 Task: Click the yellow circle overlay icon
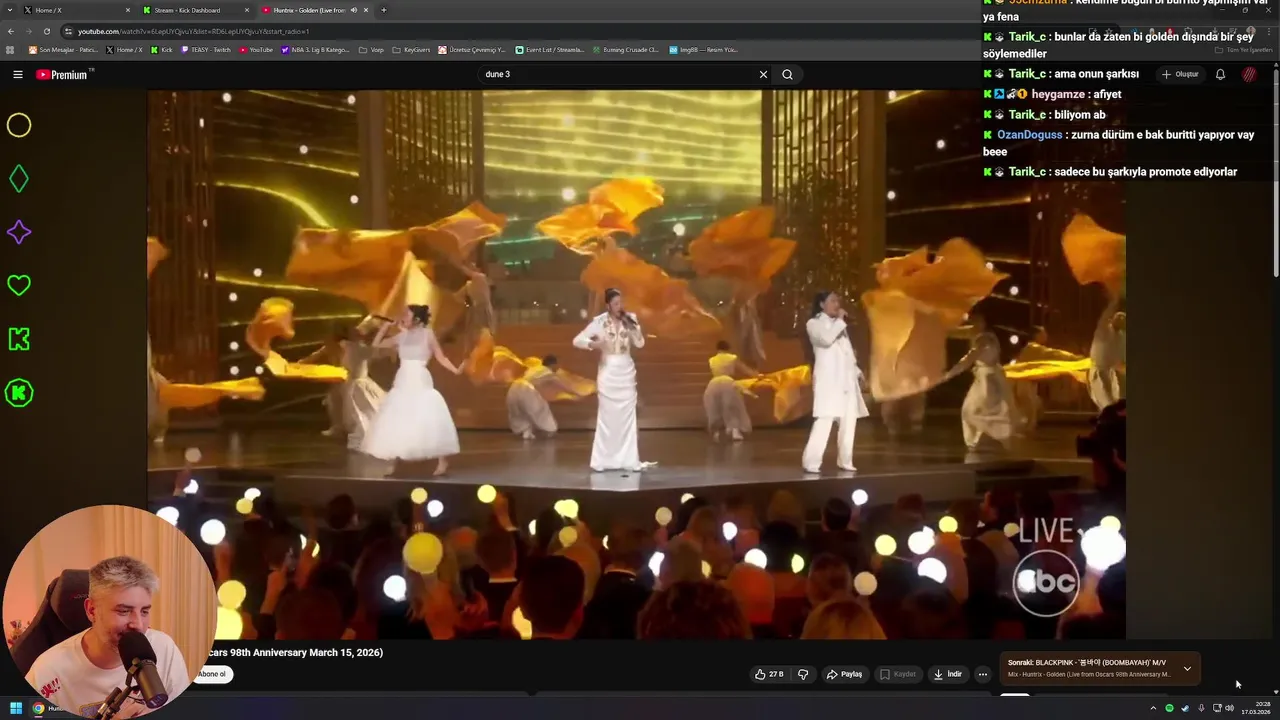tap(19, 125)
